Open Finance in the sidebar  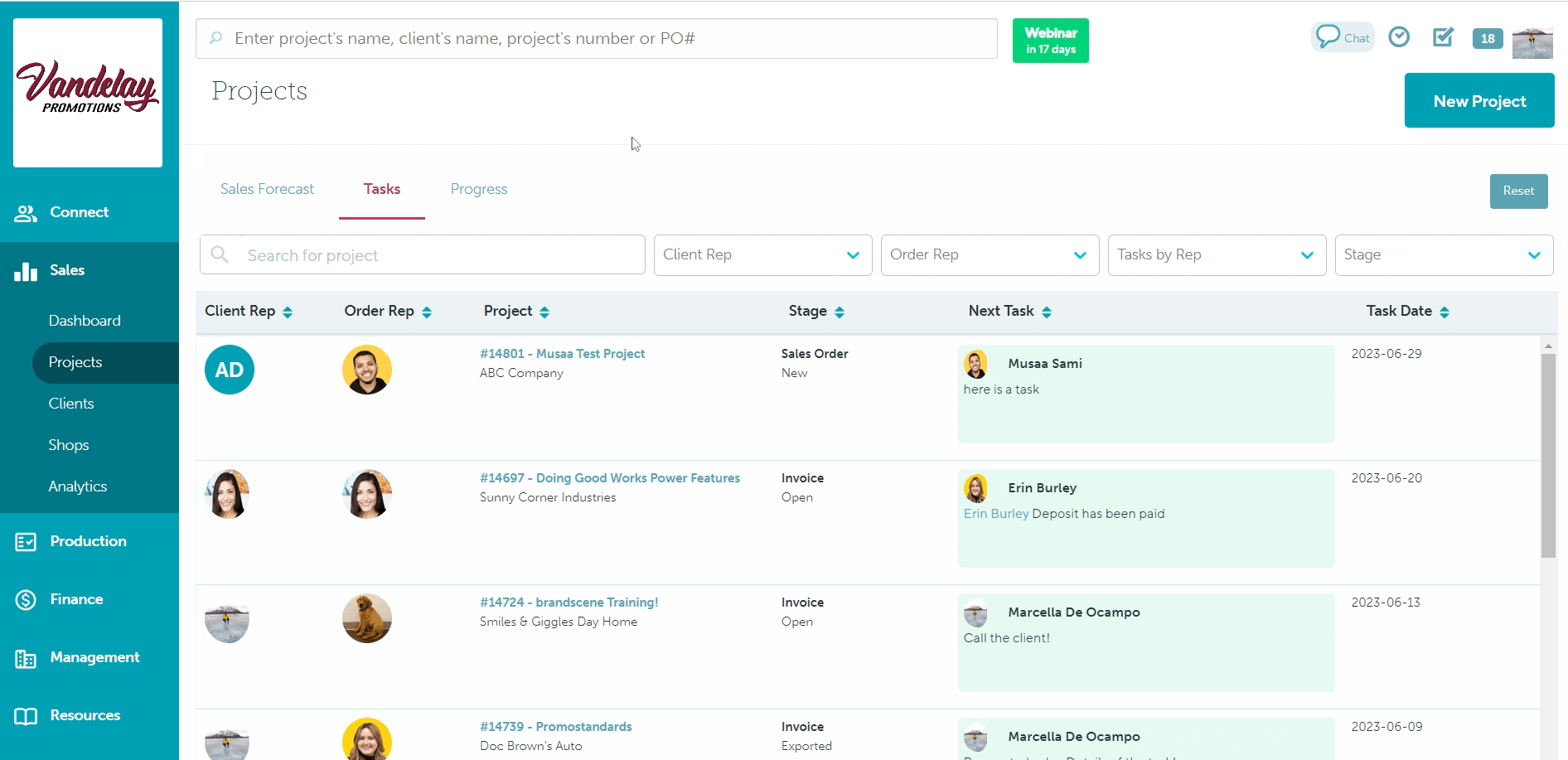[76, 599]
